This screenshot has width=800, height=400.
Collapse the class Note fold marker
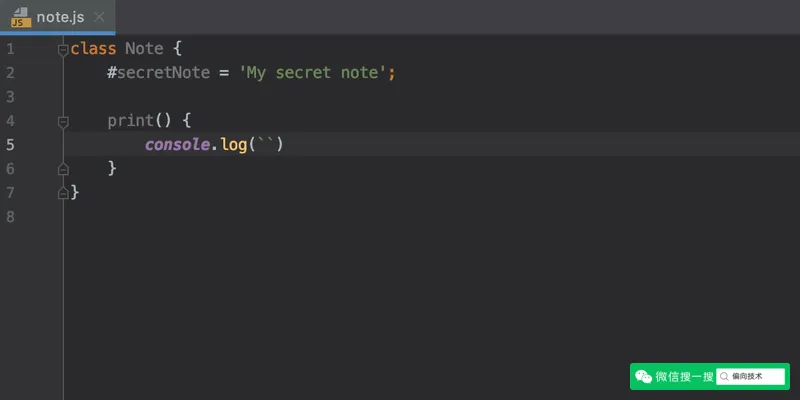(63, 49)
